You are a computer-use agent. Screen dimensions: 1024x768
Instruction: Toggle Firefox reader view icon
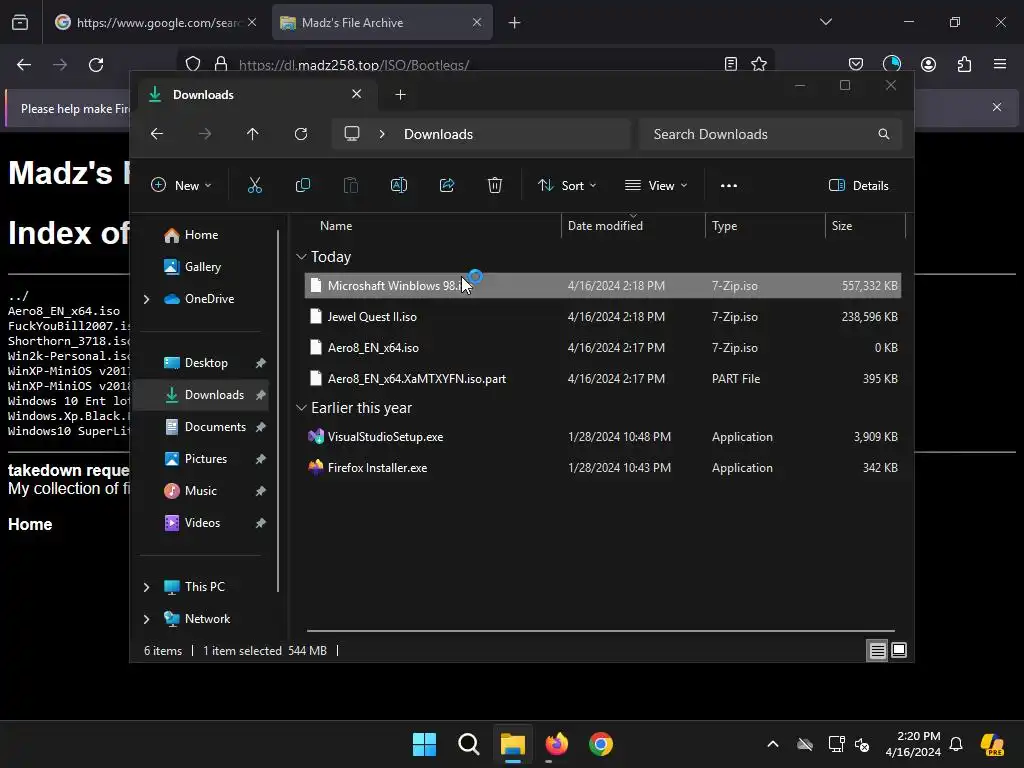coord(731,64)
